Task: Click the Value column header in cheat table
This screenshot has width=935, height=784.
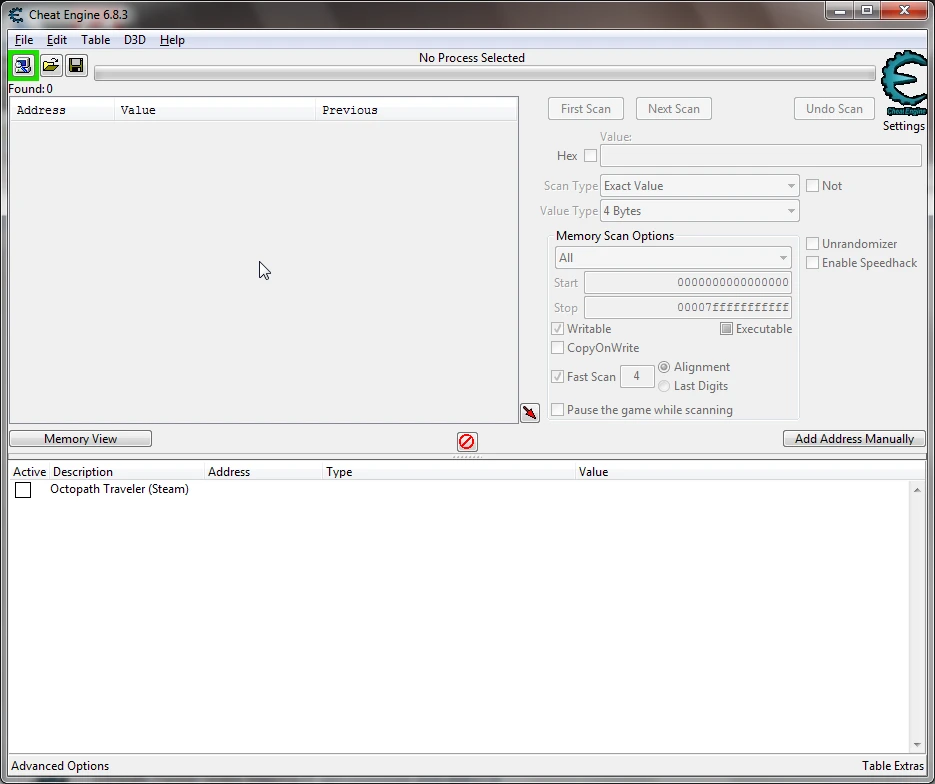Action: point(750,472)
